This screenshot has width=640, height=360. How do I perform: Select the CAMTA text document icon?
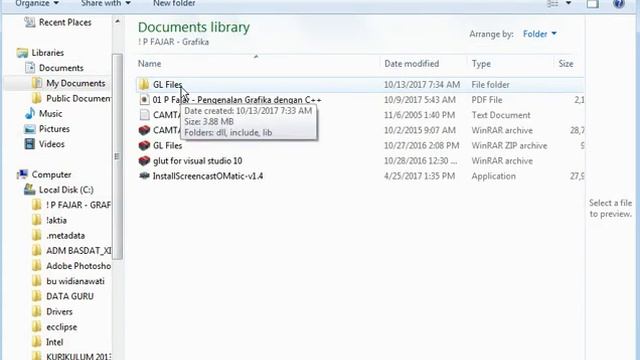[x=144, y=115]
